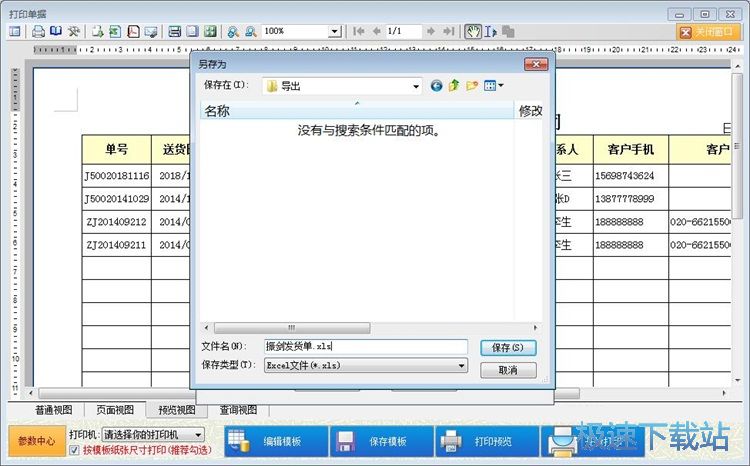Click the copy icon in toolbar
The height and width of the screenshot is (466, 750).
(x=508, y=32)
